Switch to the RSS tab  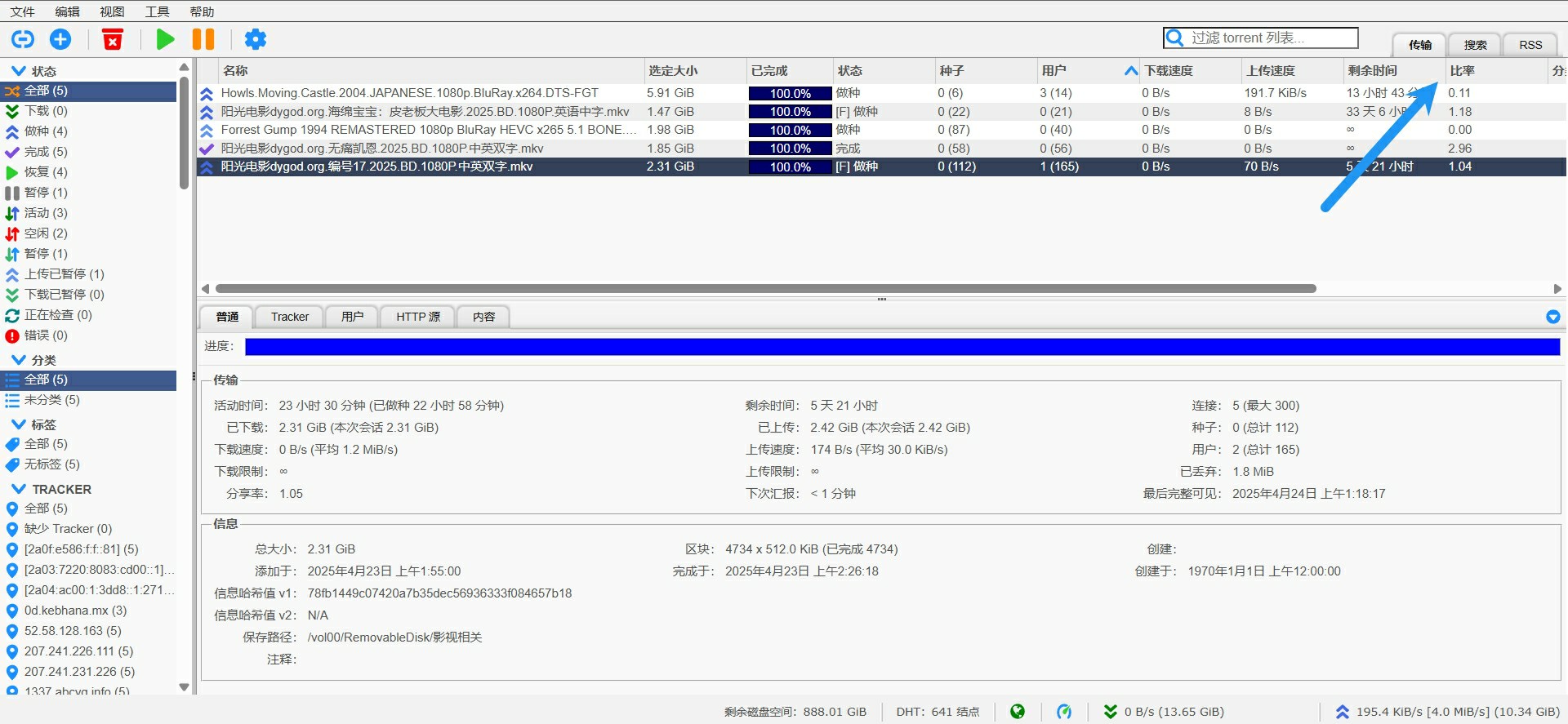click(1530, 45)
